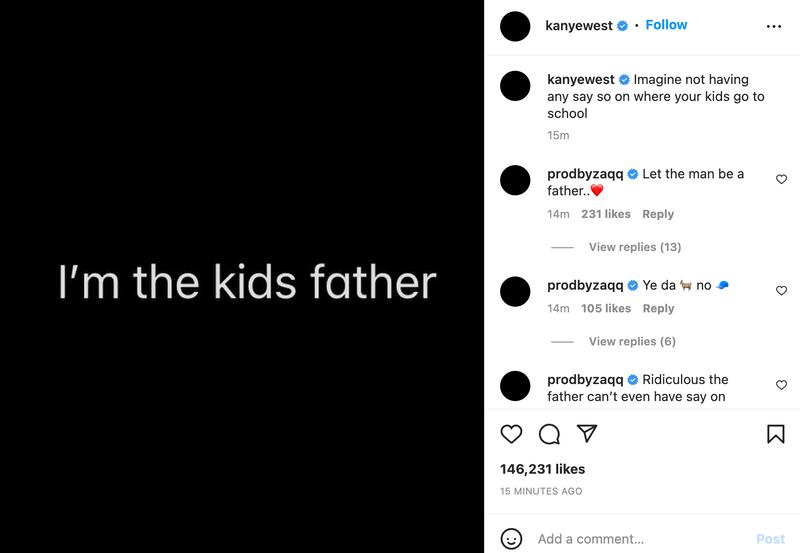
Task: Open emoji picker in comment box
Action: coord(511,538)
